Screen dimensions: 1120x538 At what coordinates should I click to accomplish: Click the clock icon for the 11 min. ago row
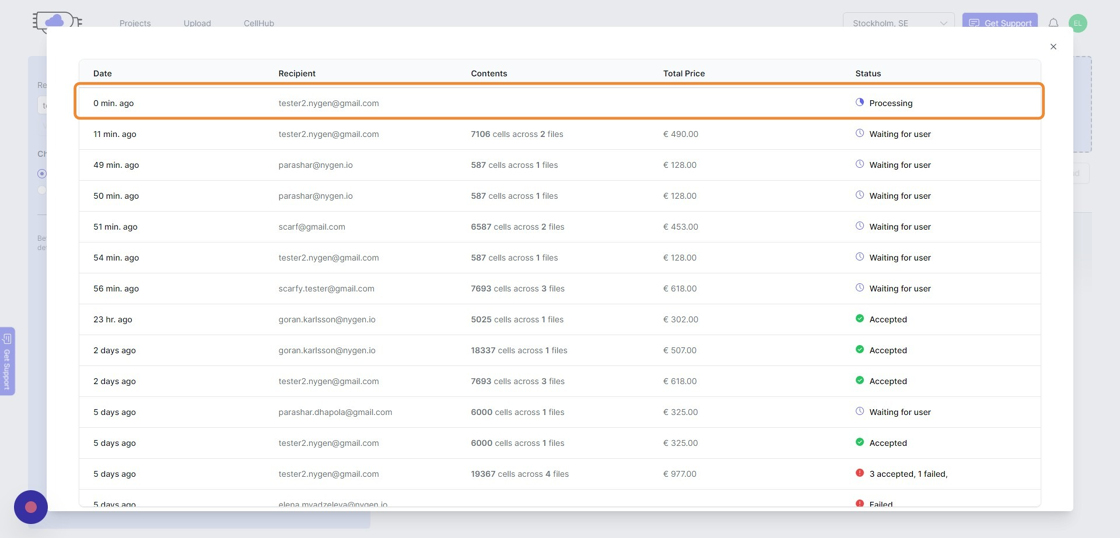point(859,133)
